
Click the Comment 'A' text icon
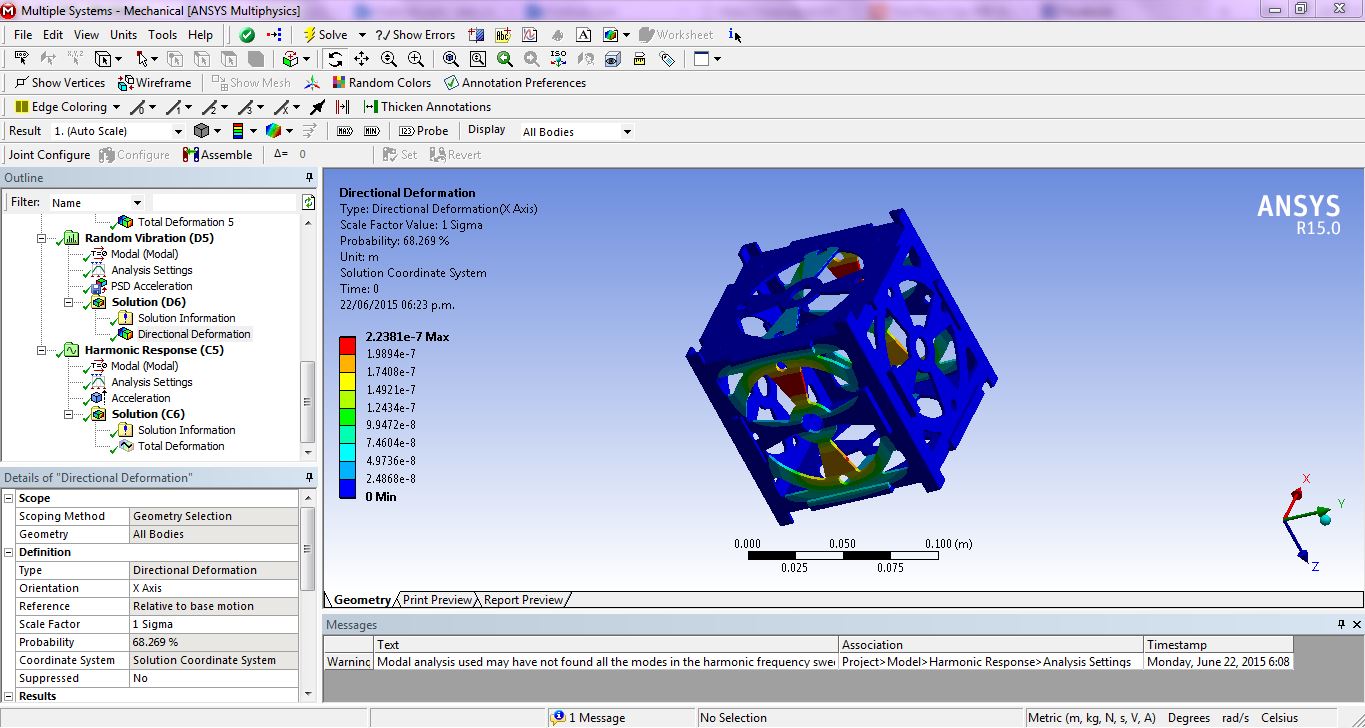(x=584, y=34)
